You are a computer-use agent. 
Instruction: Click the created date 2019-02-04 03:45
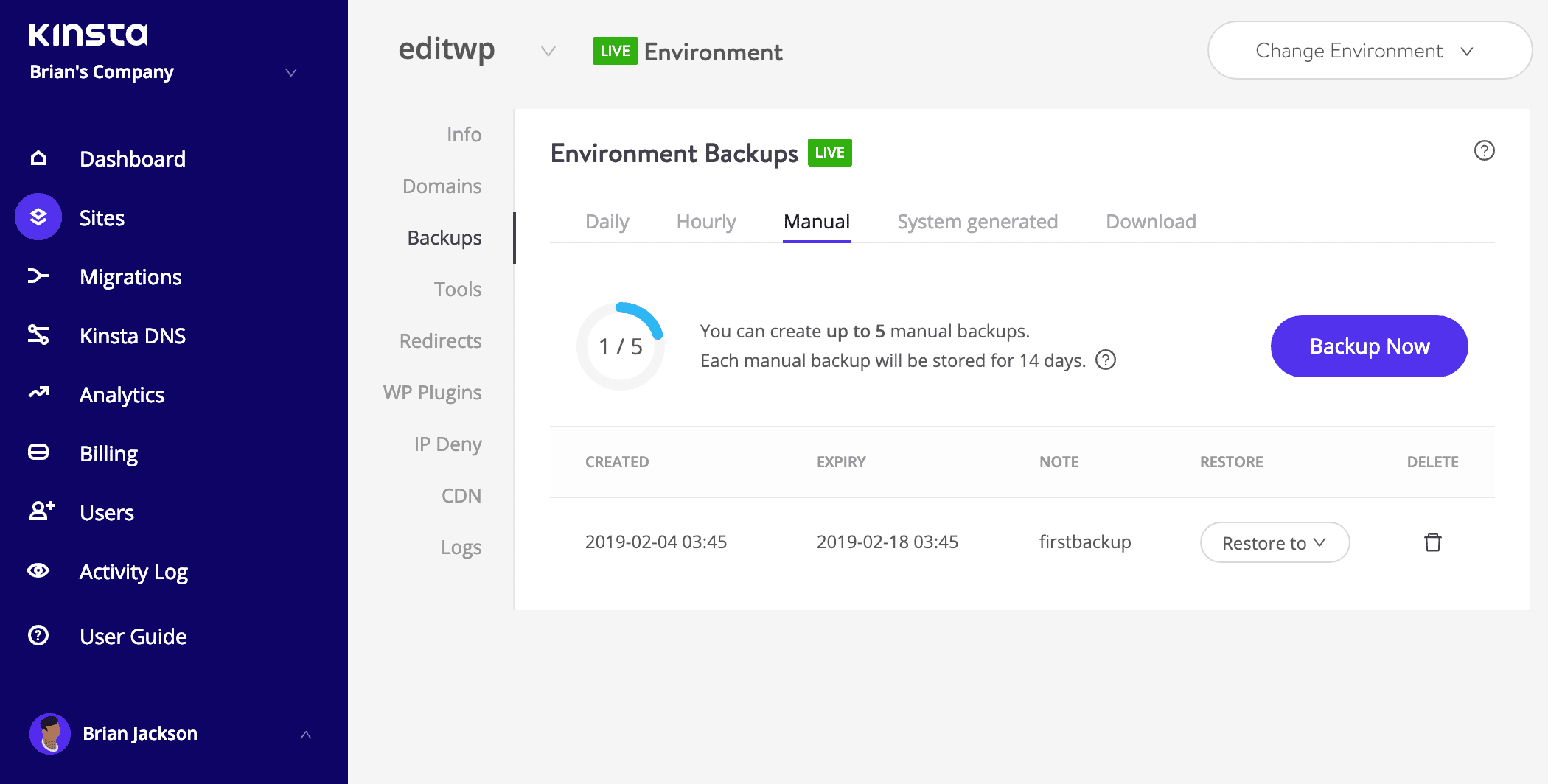[x=656, y=542]
